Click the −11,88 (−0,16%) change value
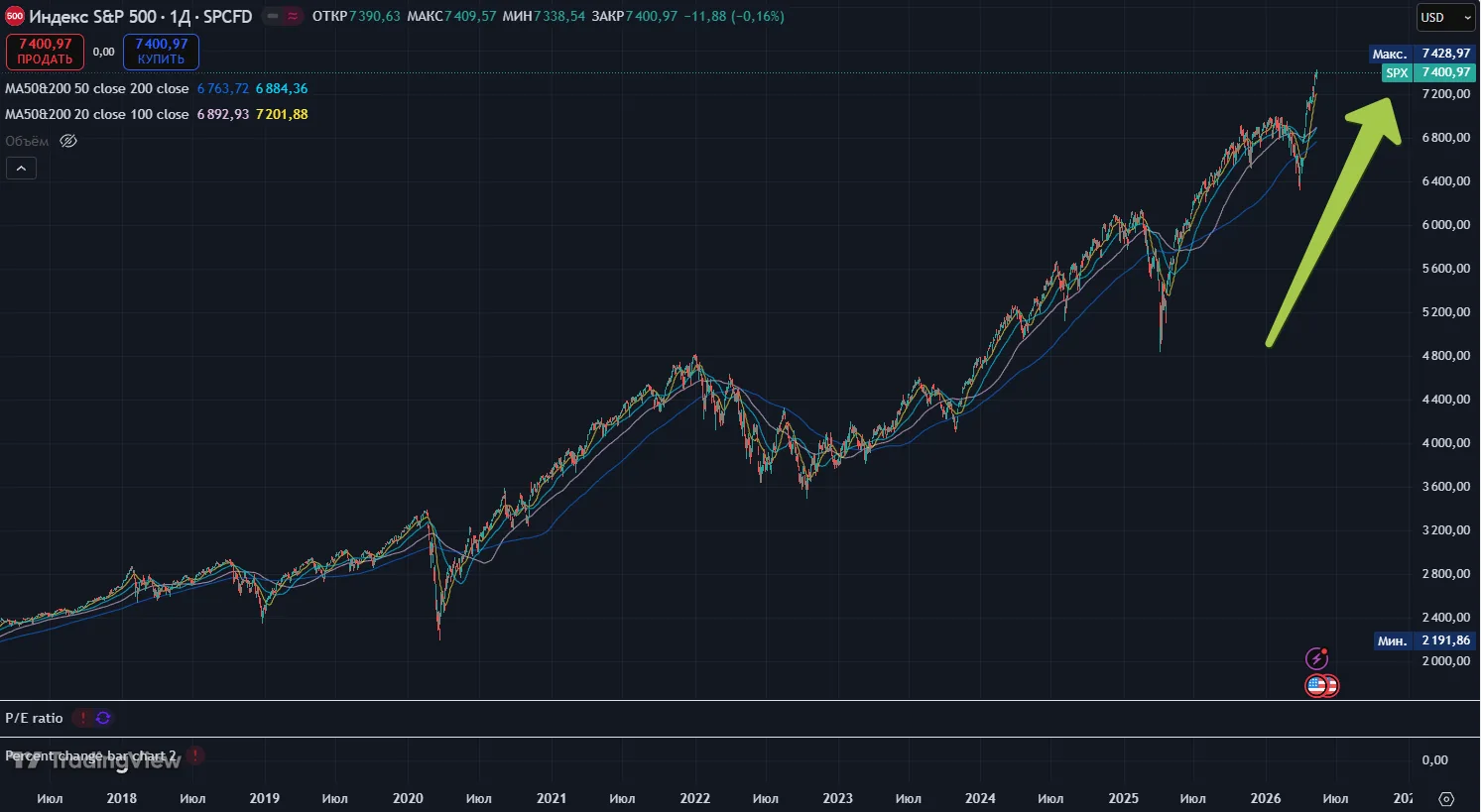 point(734,16)
